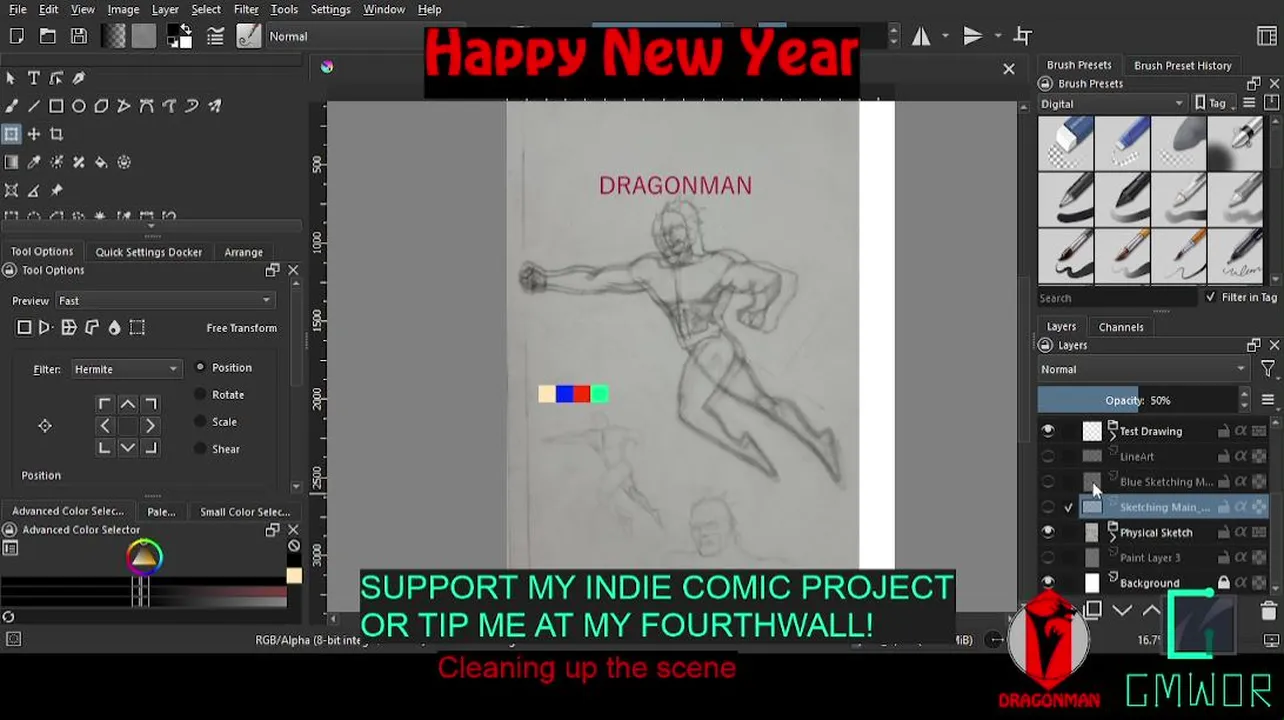Screen dimensions: 1284x720
Task: Select the Free Transform mode button
Action: pos(24,328)
